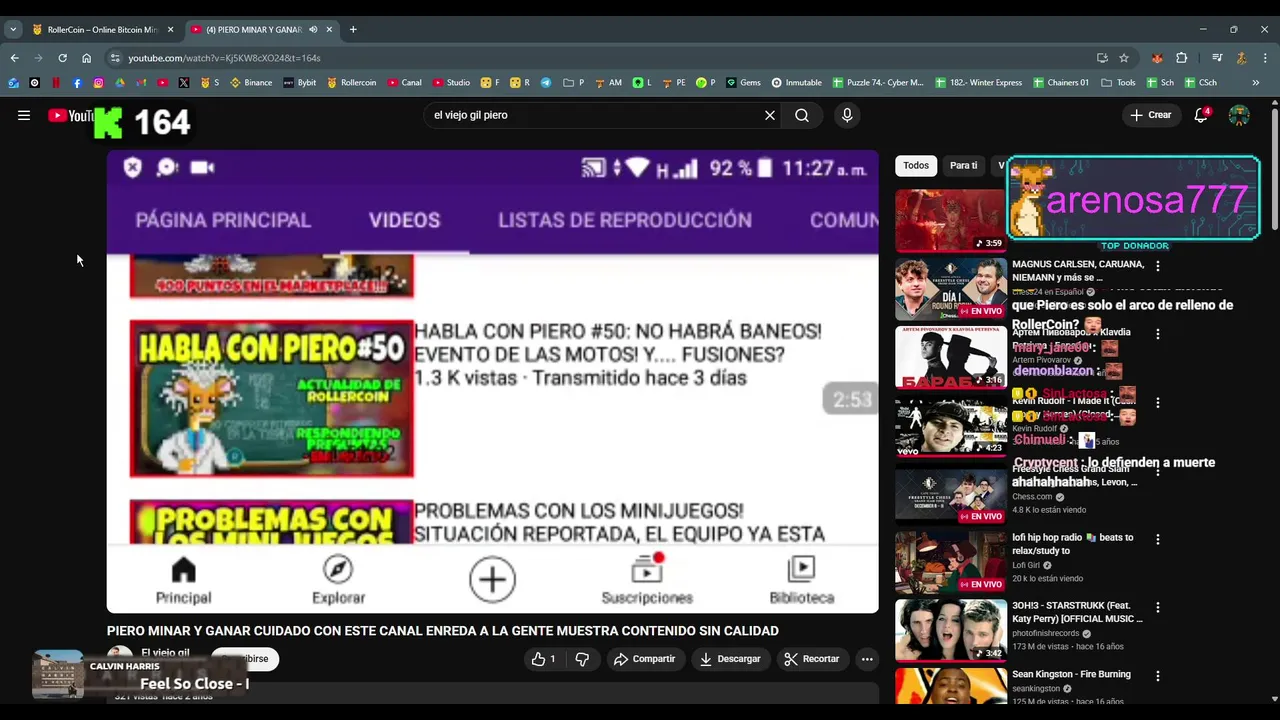Click the Recortar clip button
1280x720 pixels.
coord(812,659)
